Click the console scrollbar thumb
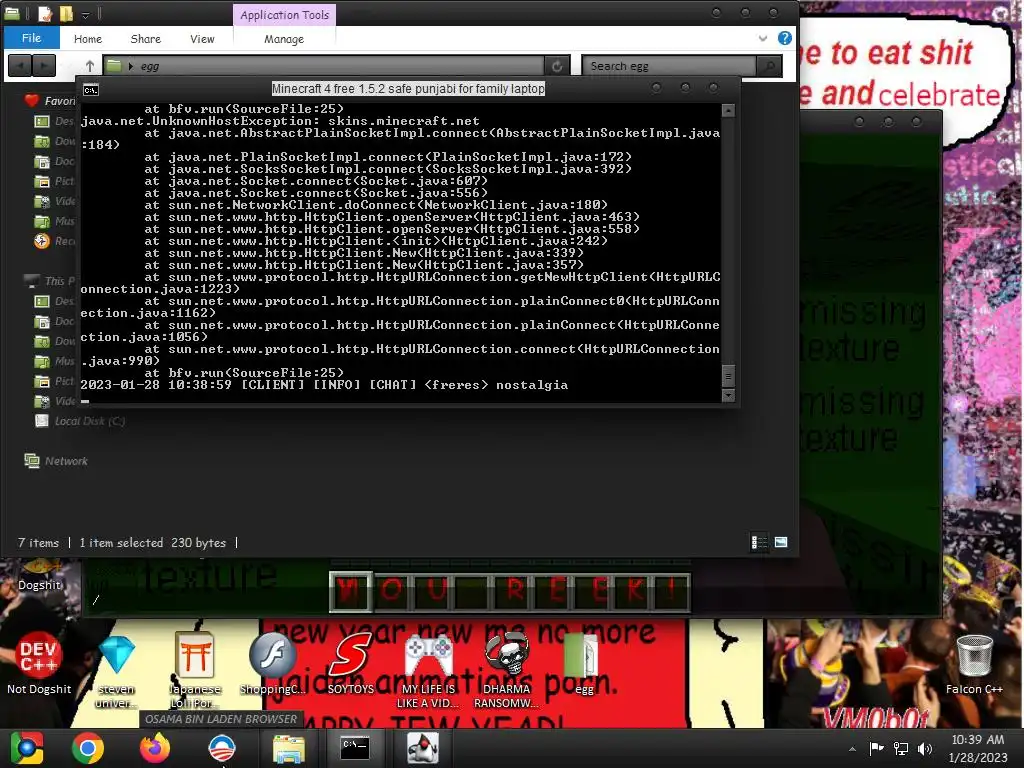 pos(728,376)
